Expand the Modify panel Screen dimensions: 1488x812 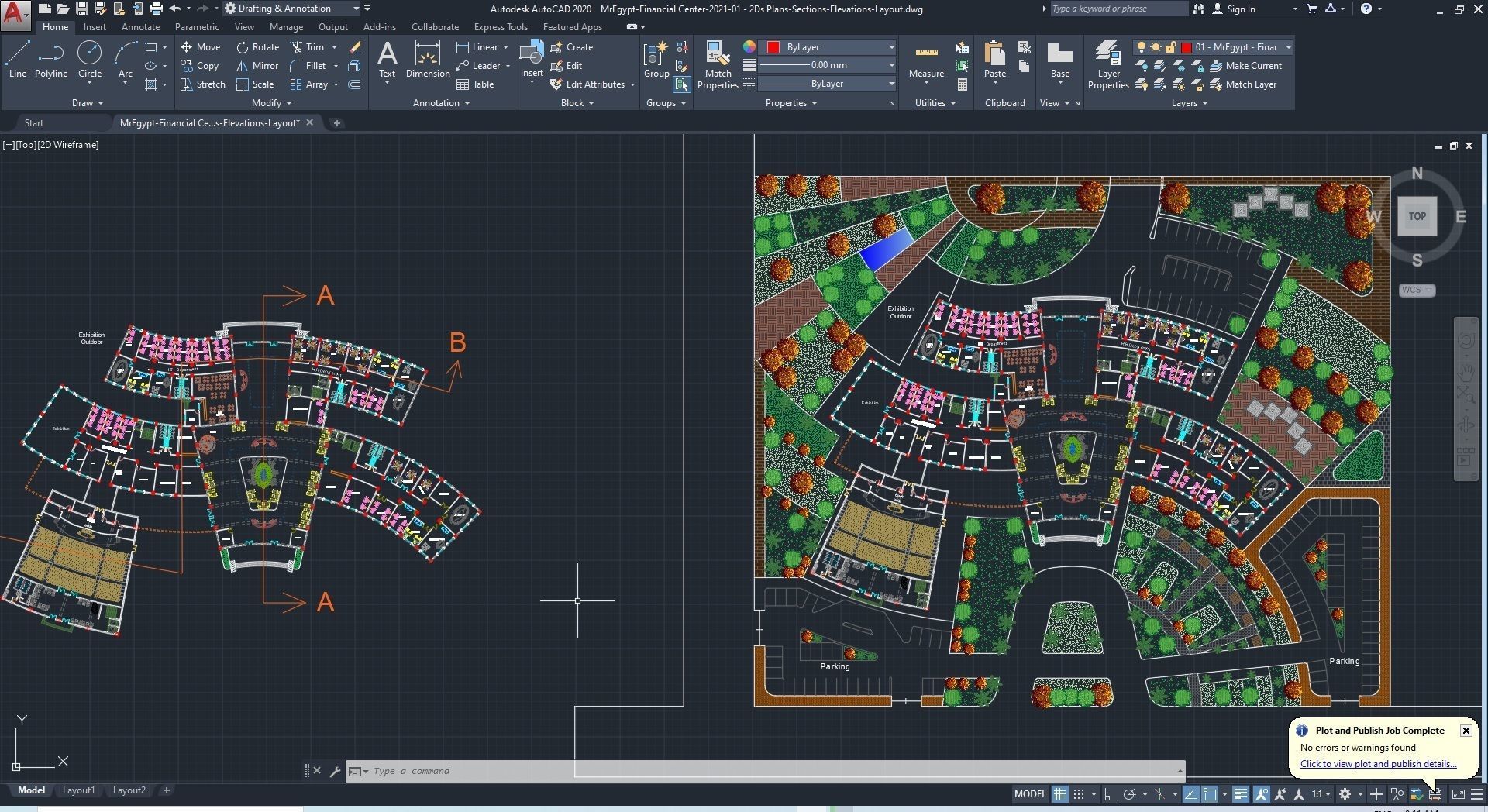[271, 103]
